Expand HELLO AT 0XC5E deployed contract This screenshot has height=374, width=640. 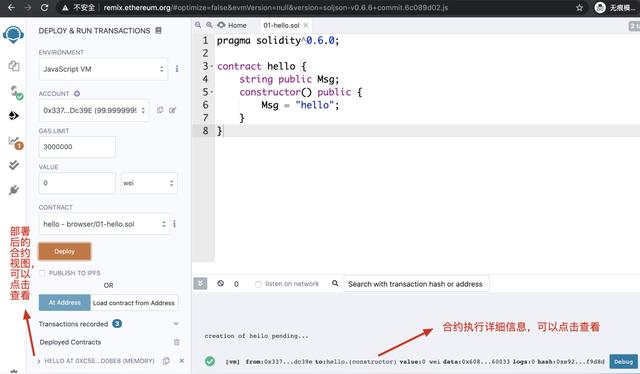click(x=39, y=361)
